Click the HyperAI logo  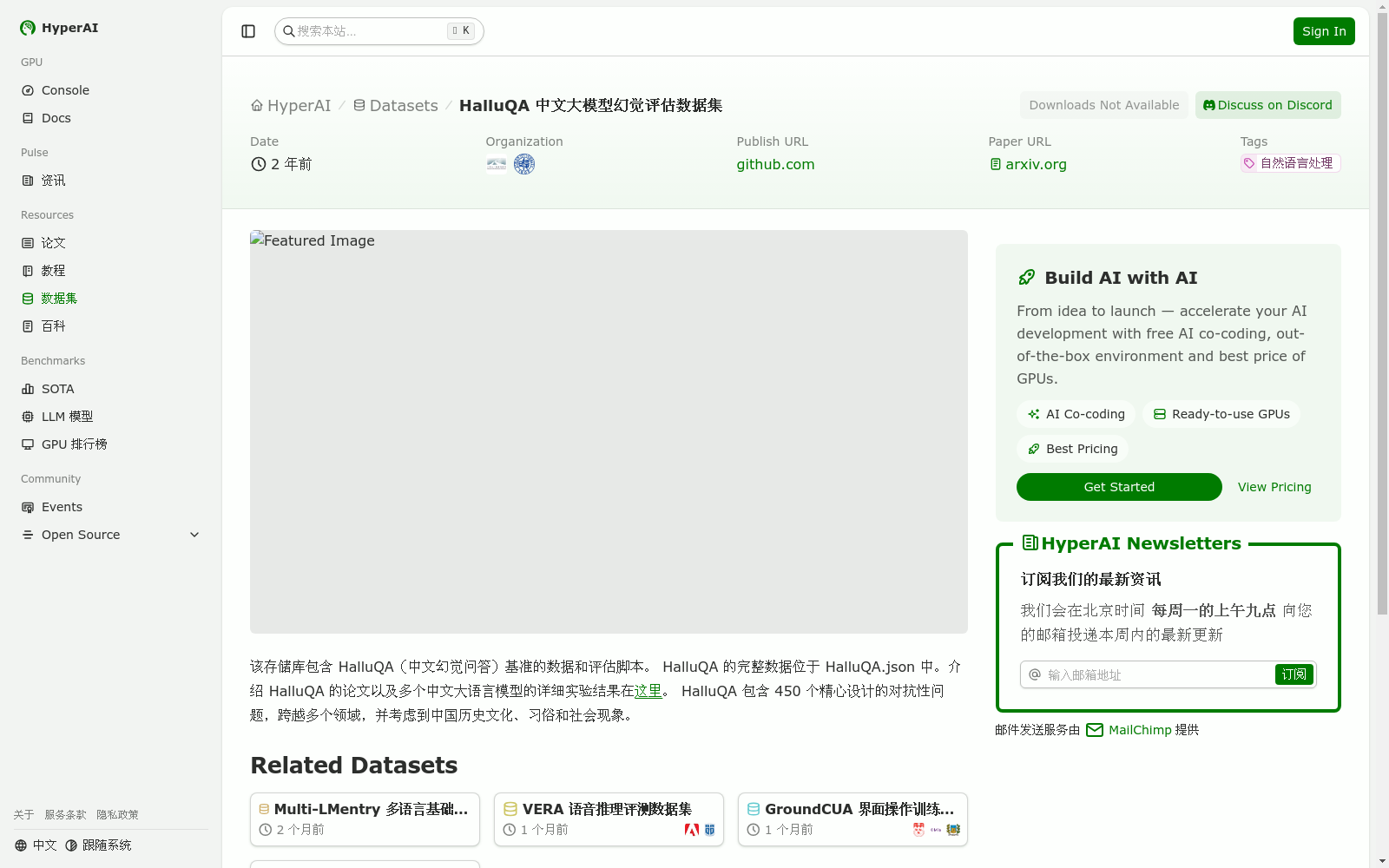[x=58, y=27]
